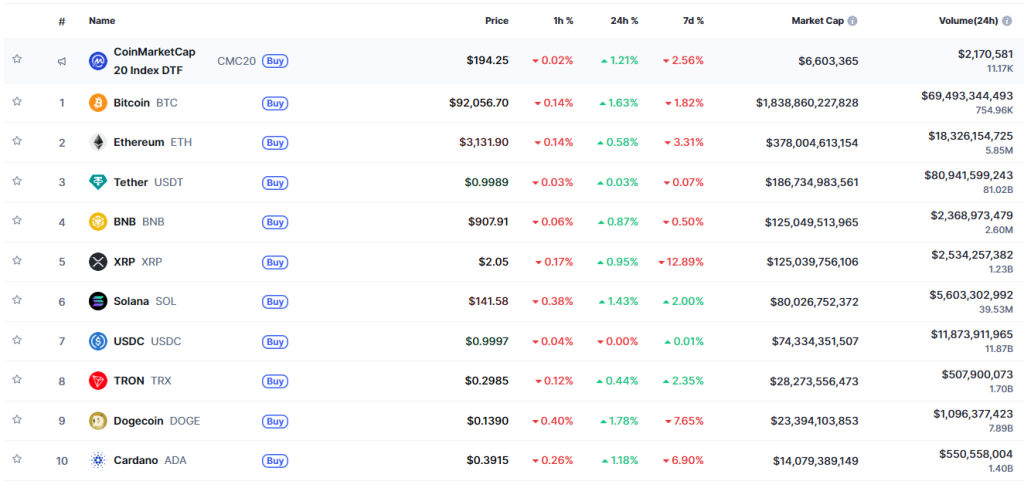The width and height of the screenshot is (1024, 481).
Task: Open the Solana SOL name link
Action: coord(144,302)
